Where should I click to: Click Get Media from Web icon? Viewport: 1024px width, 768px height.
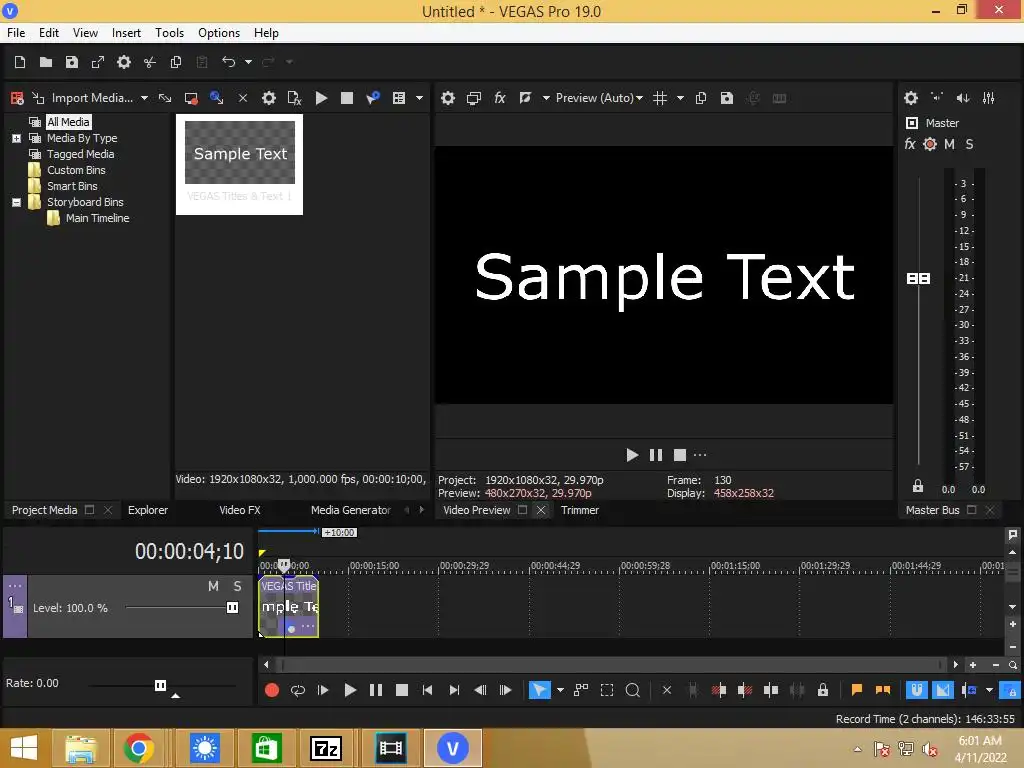coord(216,98)
